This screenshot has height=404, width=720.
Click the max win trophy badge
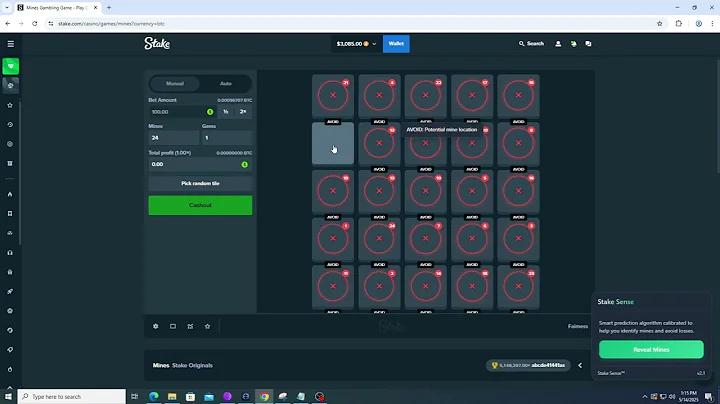pos(528,365)
